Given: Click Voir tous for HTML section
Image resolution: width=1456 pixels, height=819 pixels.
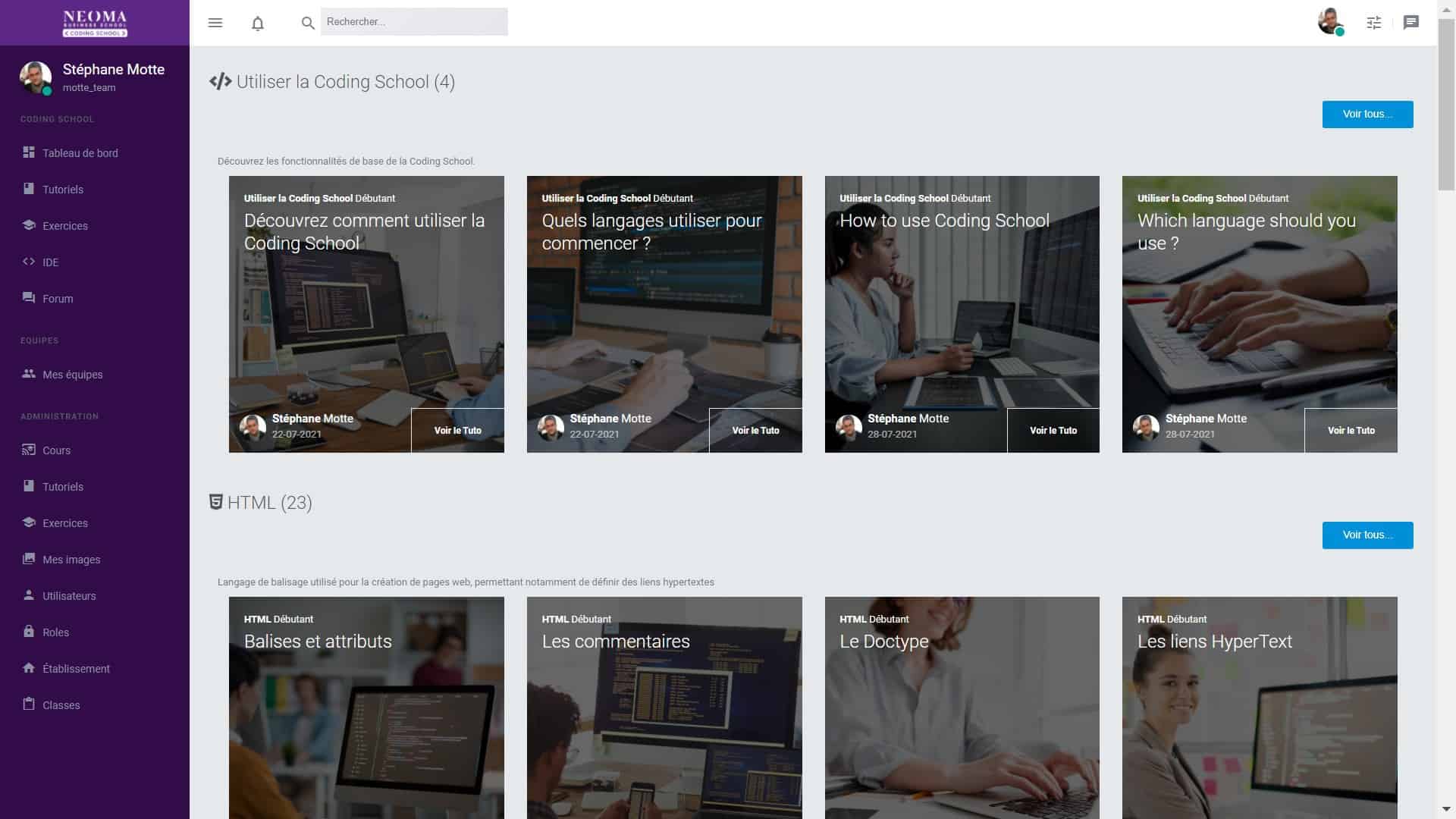Looking at the screenshot, I should pyautogui.click(x=1367, y=535).
